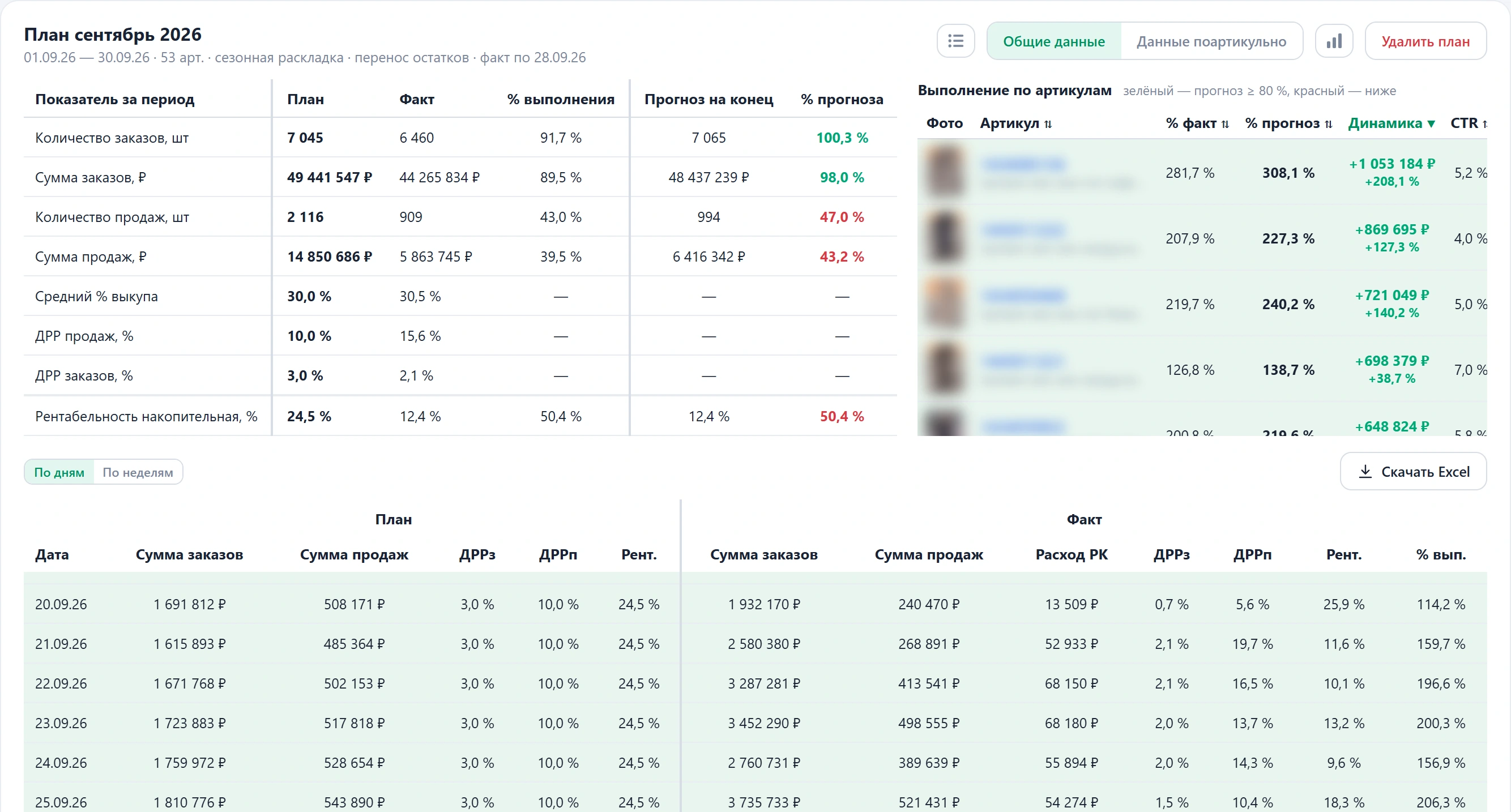Open the list view icon button
The height and width of the screenshot is (812, 1511).
point(955,41)
